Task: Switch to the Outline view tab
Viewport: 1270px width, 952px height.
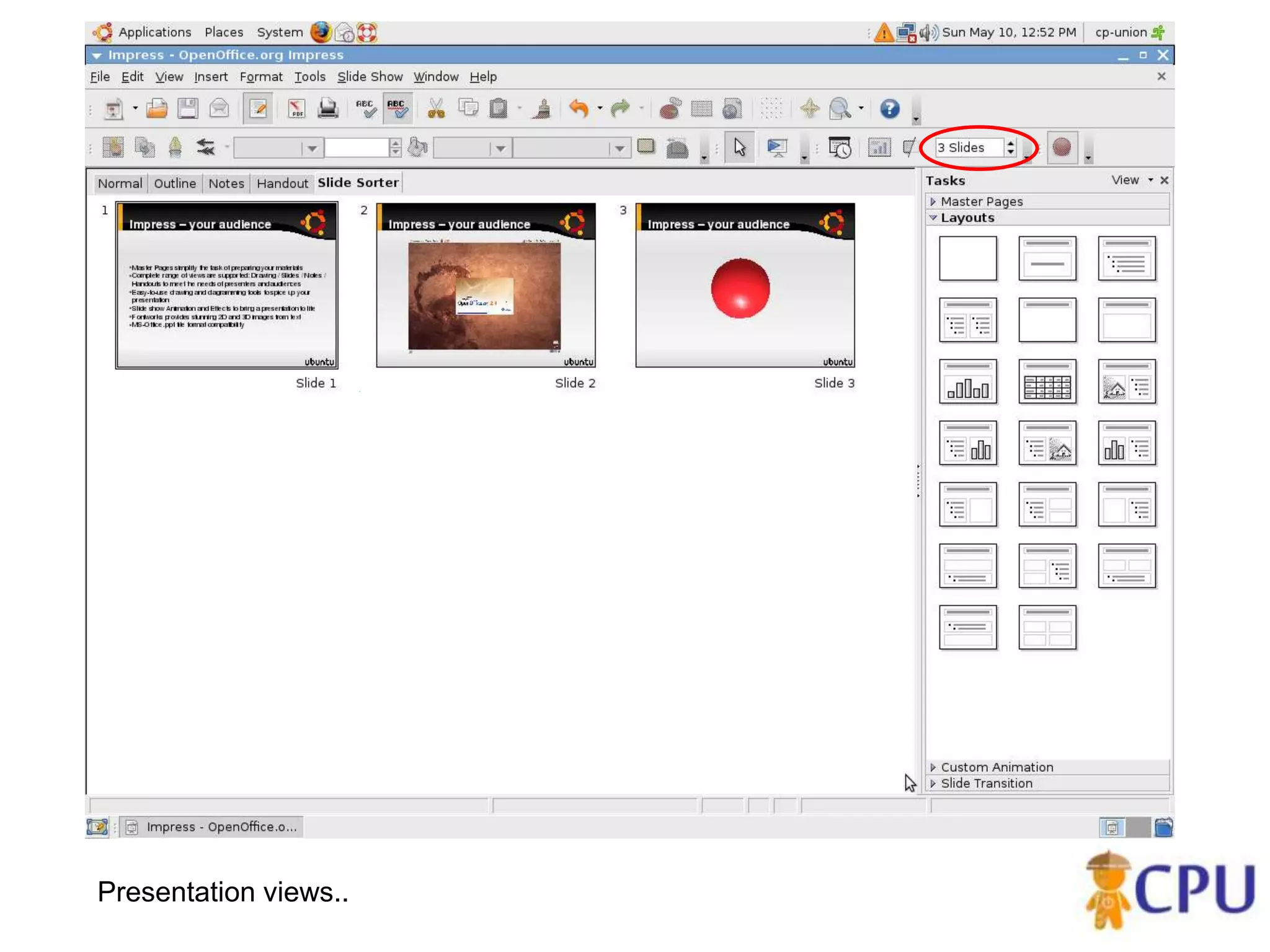Action: click(175, 183)
